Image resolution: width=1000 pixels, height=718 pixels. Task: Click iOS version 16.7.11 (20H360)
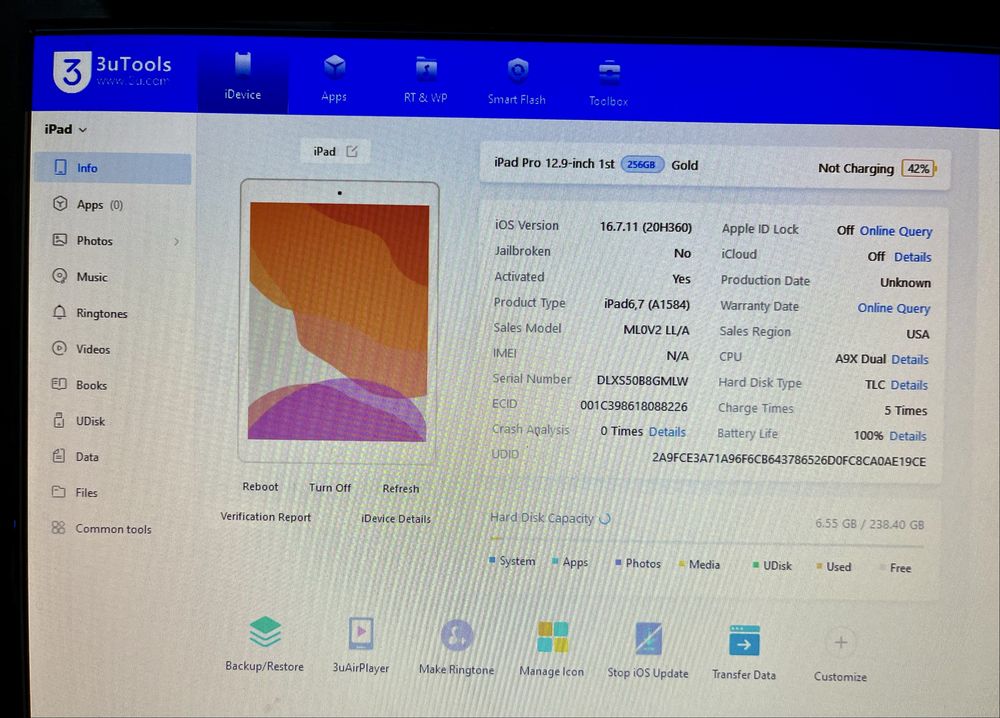pos(645,227)
